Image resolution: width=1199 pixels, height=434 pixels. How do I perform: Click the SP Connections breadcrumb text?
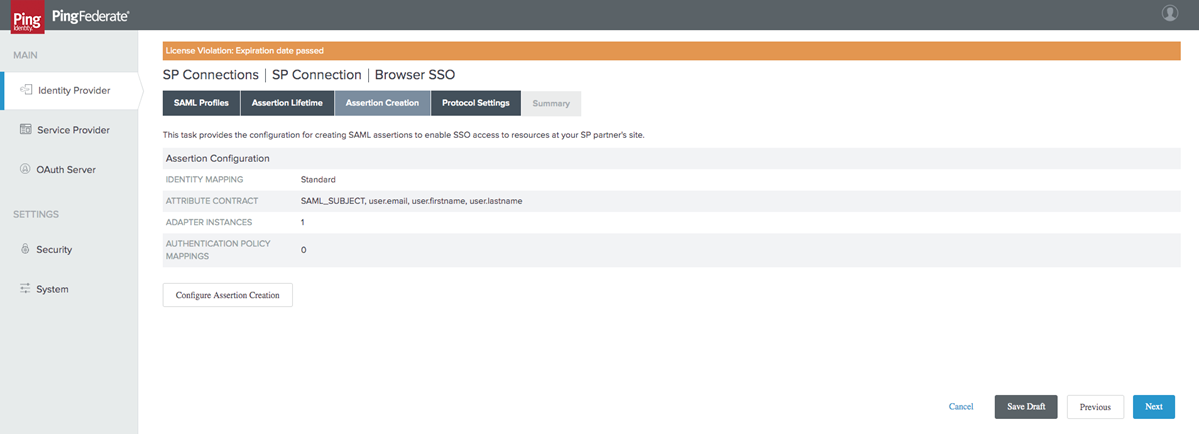click(x=211, y=75)
